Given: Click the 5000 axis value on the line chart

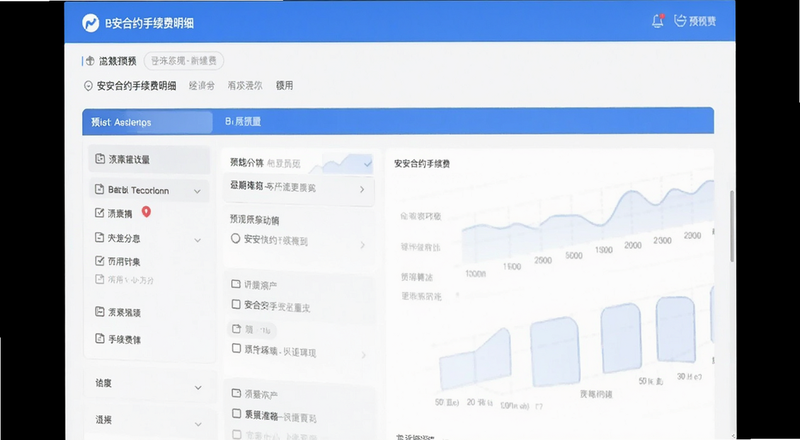Looking at the screenshot, I should (x=574, y=256).
